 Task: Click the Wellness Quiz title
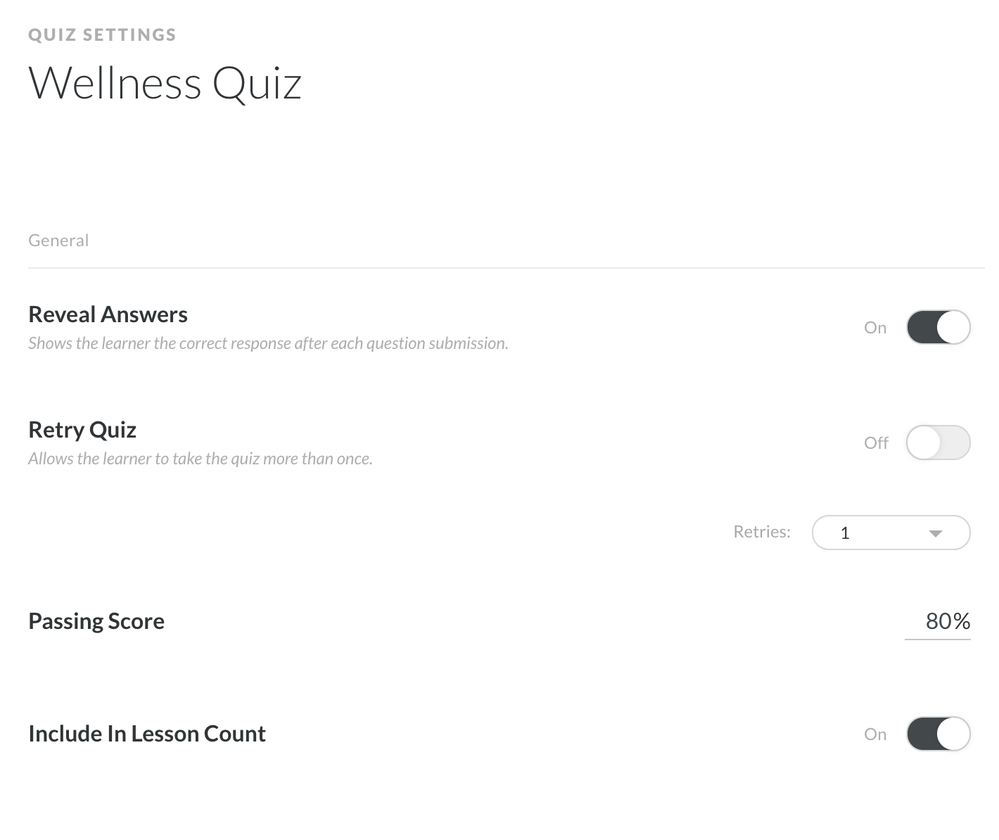[165, 82]
